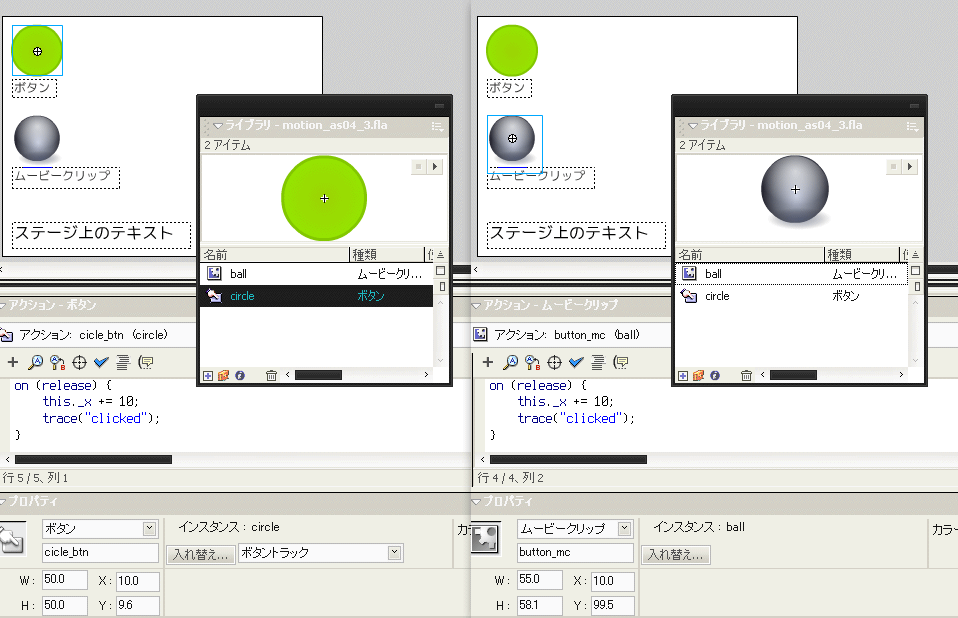
Task: Open the ボタン symbol behavior dropdown
Action: tap(100, 528)
